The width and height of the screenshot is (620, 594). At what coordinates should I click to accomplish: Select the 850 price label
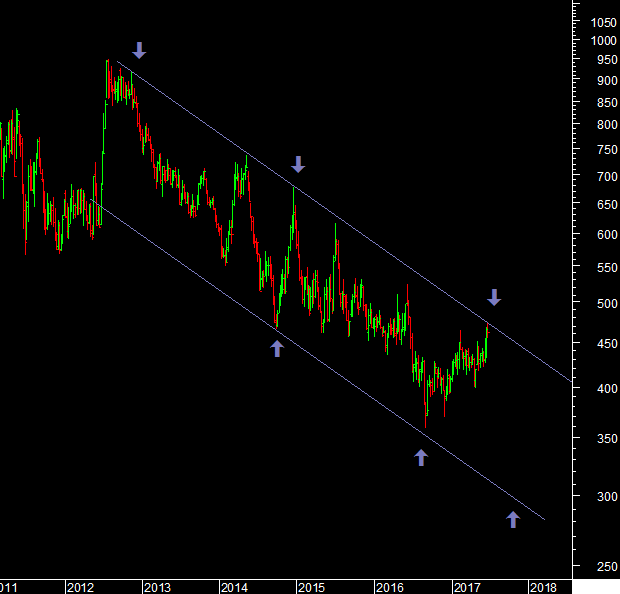coord(607,103)
